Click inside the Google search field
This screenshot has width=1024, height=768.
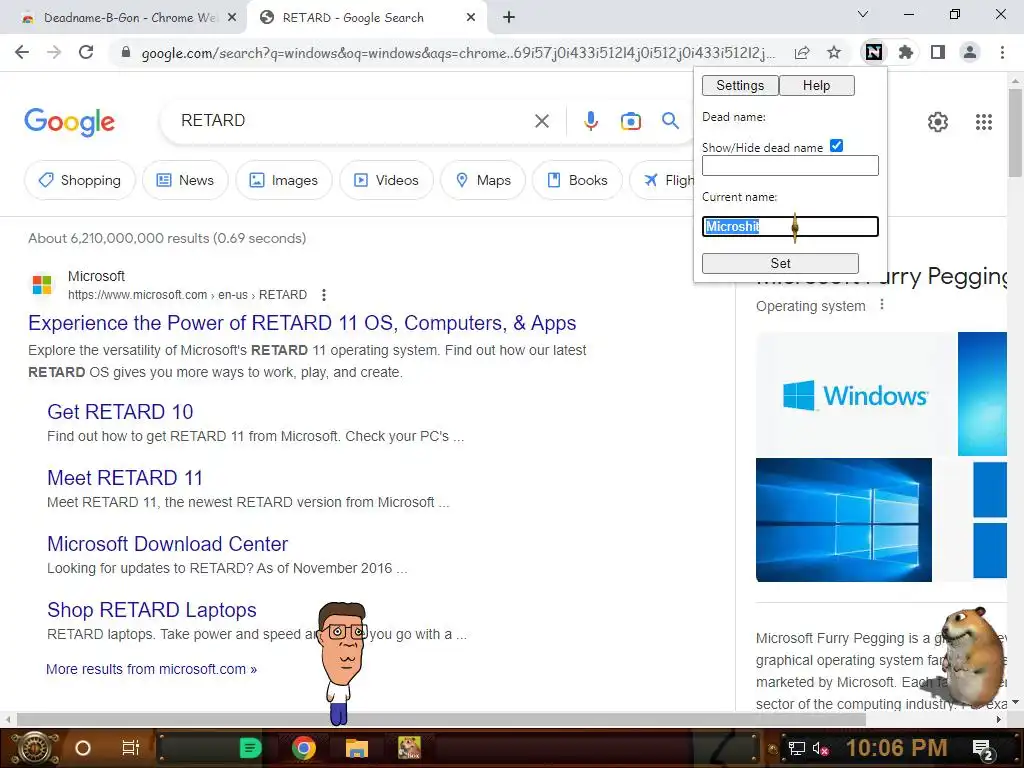point(353,121)
